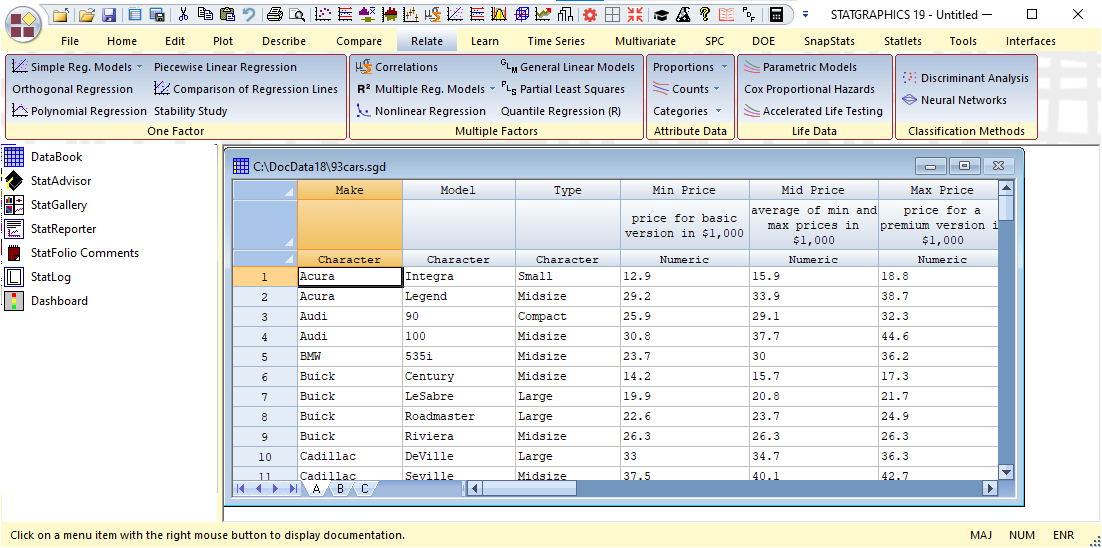
Task: Open the StatGallery sidebar icon
Action: click(x=14, y=205)
